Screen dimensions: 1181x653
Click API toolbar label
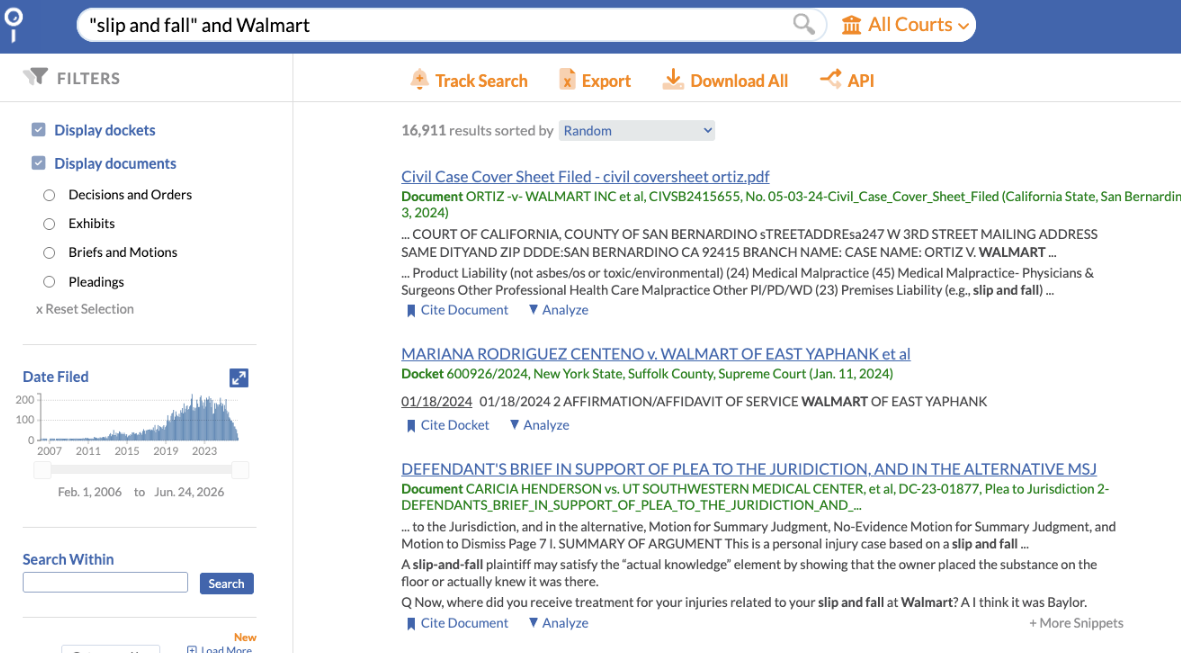(x=861, y=81)
